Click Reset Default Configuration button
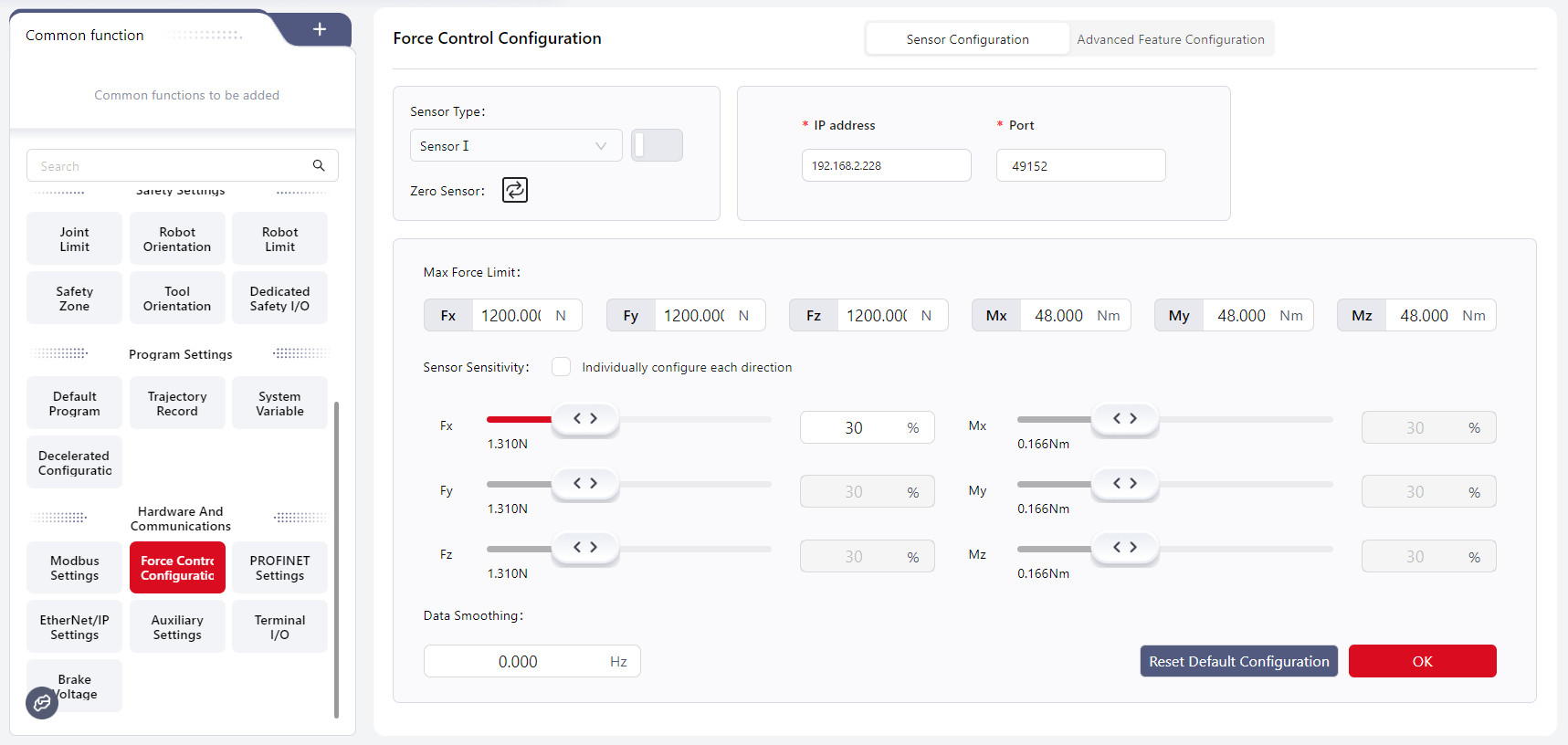The image size is (1568, 745). coord(1238,661)
